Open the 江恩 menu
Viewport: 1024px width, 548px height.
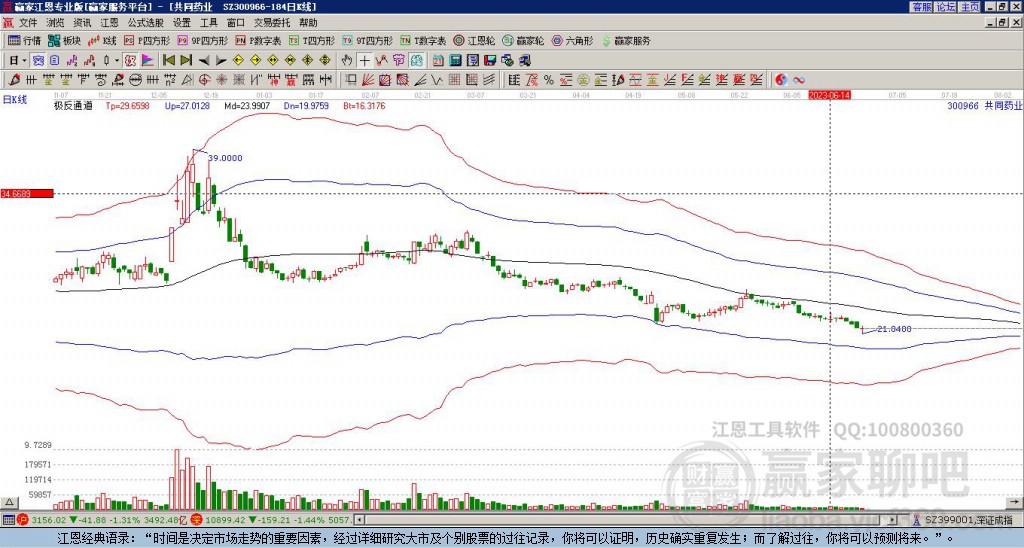tap(109, 23)
